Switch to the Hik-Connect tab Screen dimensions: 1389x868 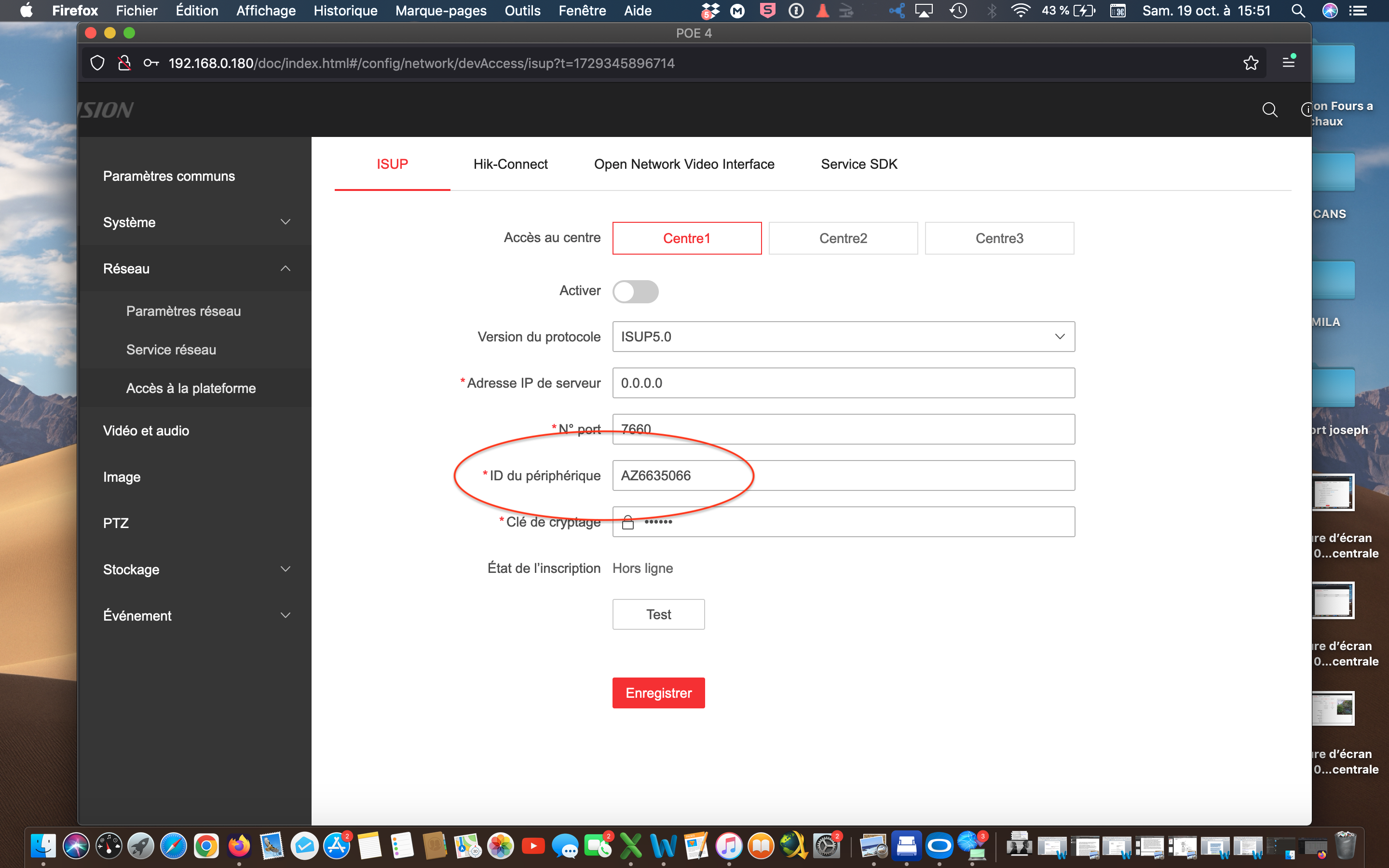(x=510, y=164)
